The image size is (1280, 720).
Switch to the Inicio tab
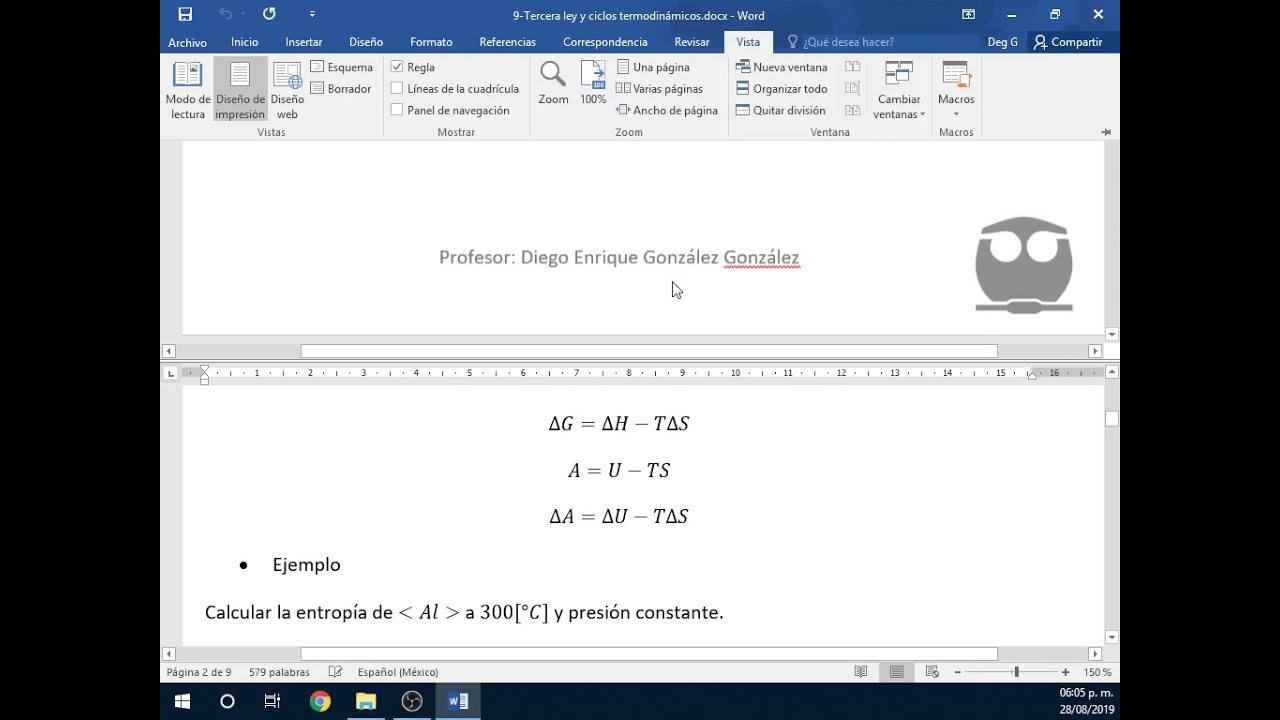click(244, 42)
